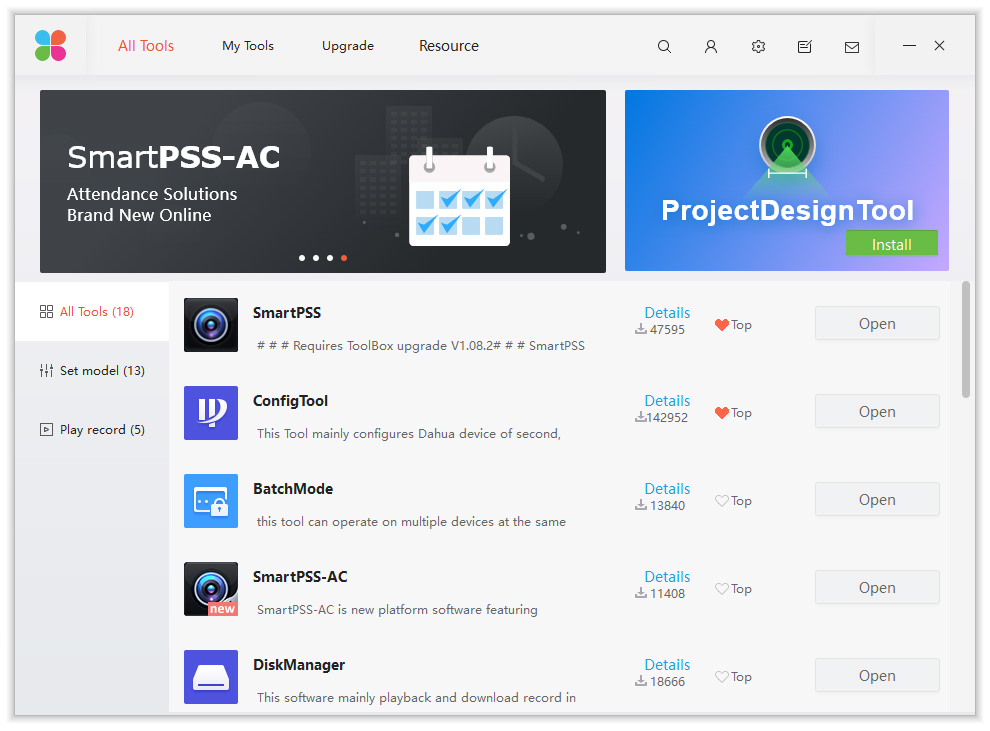
Task: View Details link for DiskManager
Action: 667,665
